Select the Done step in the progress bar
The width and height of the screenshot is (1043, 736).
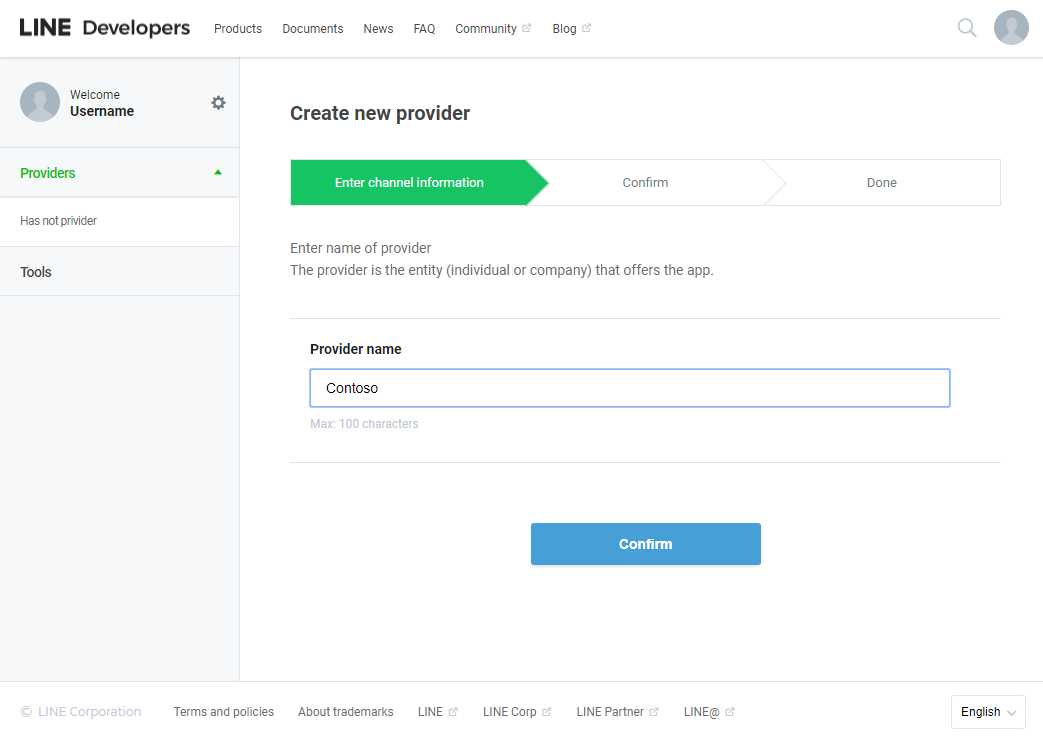click(x=881, y=182)
